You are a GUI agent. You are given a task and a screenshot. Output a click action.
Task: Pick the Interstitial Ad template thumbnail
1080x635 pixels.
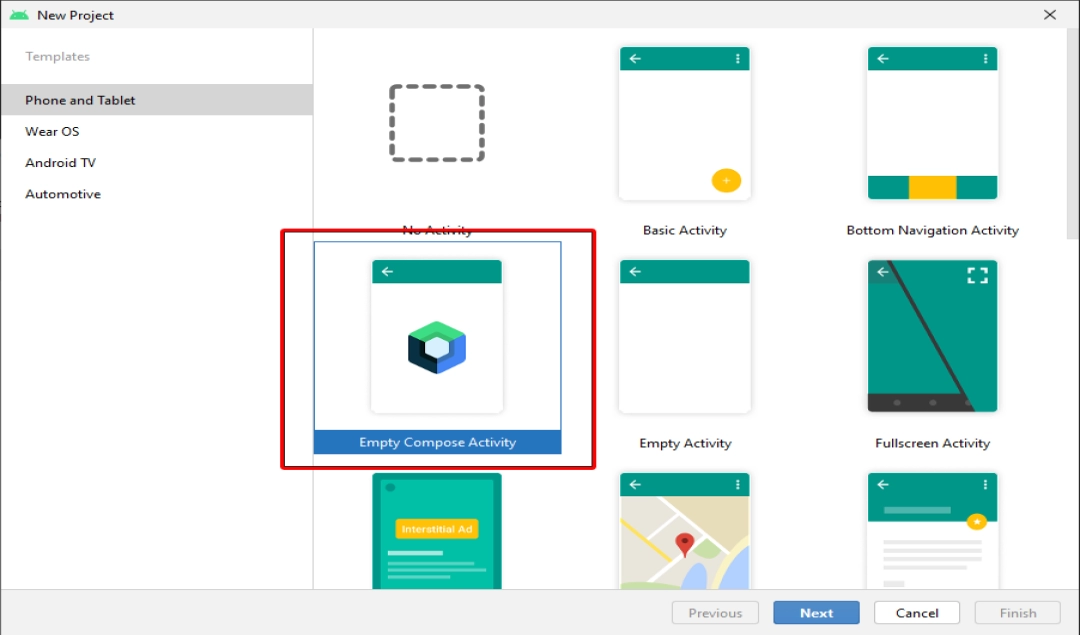(437, 531)
